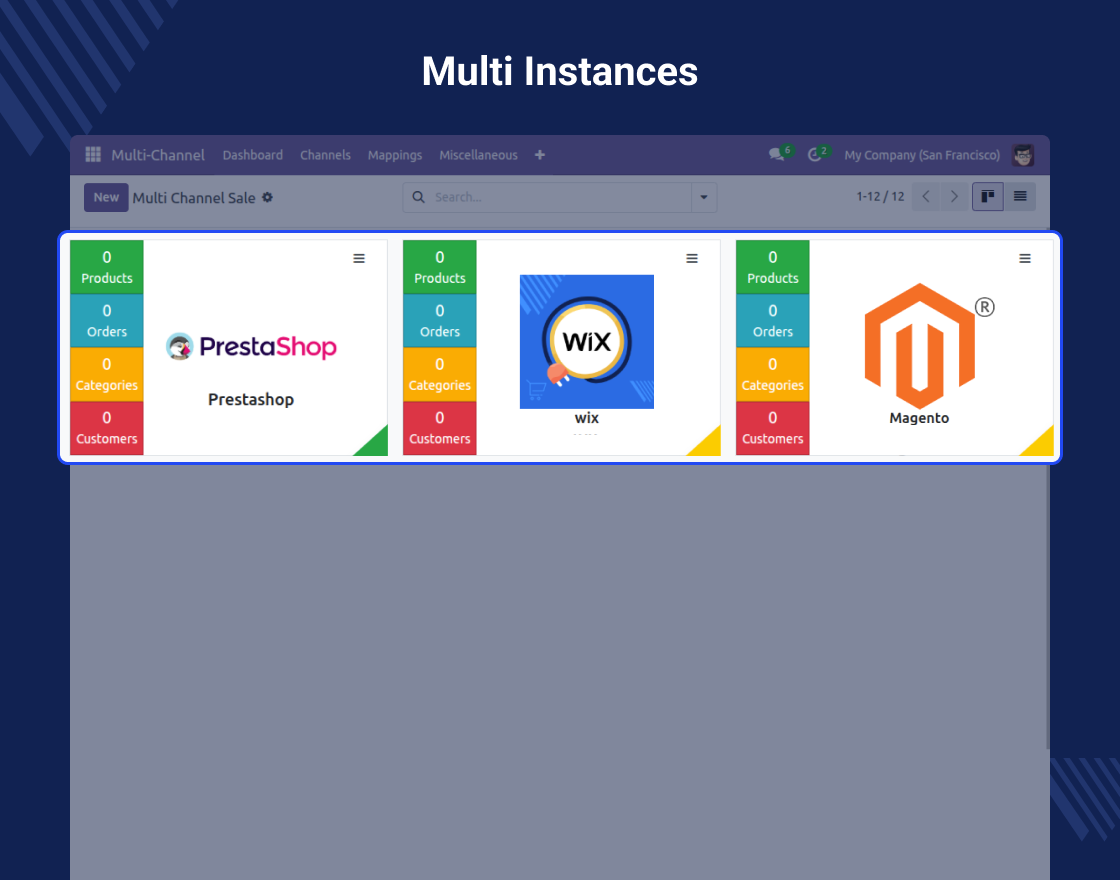Switch to list view
Screen dimensions: 1120x880
(1020, 197)
